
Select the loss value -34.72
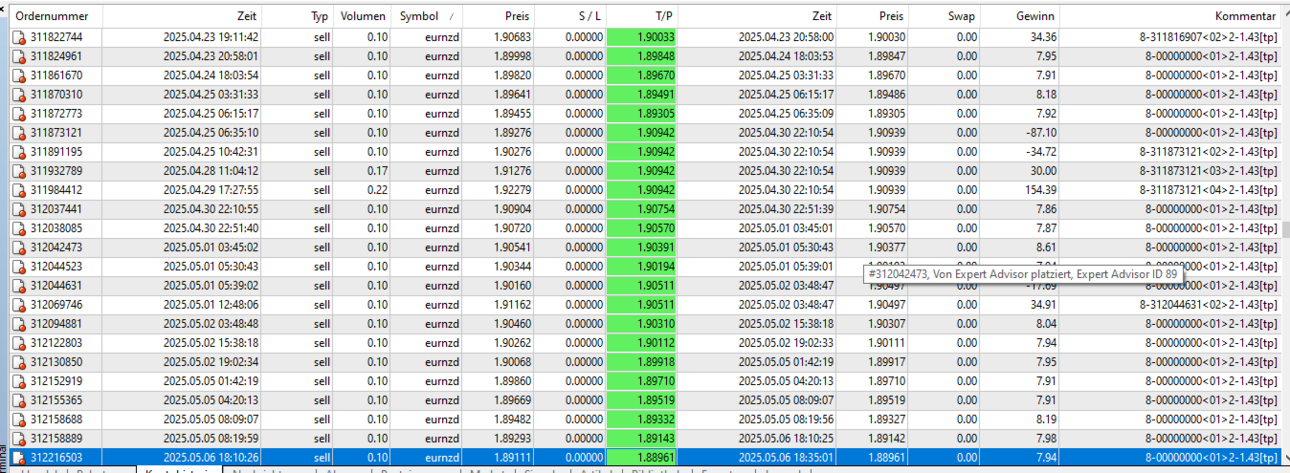[1040, 152]
